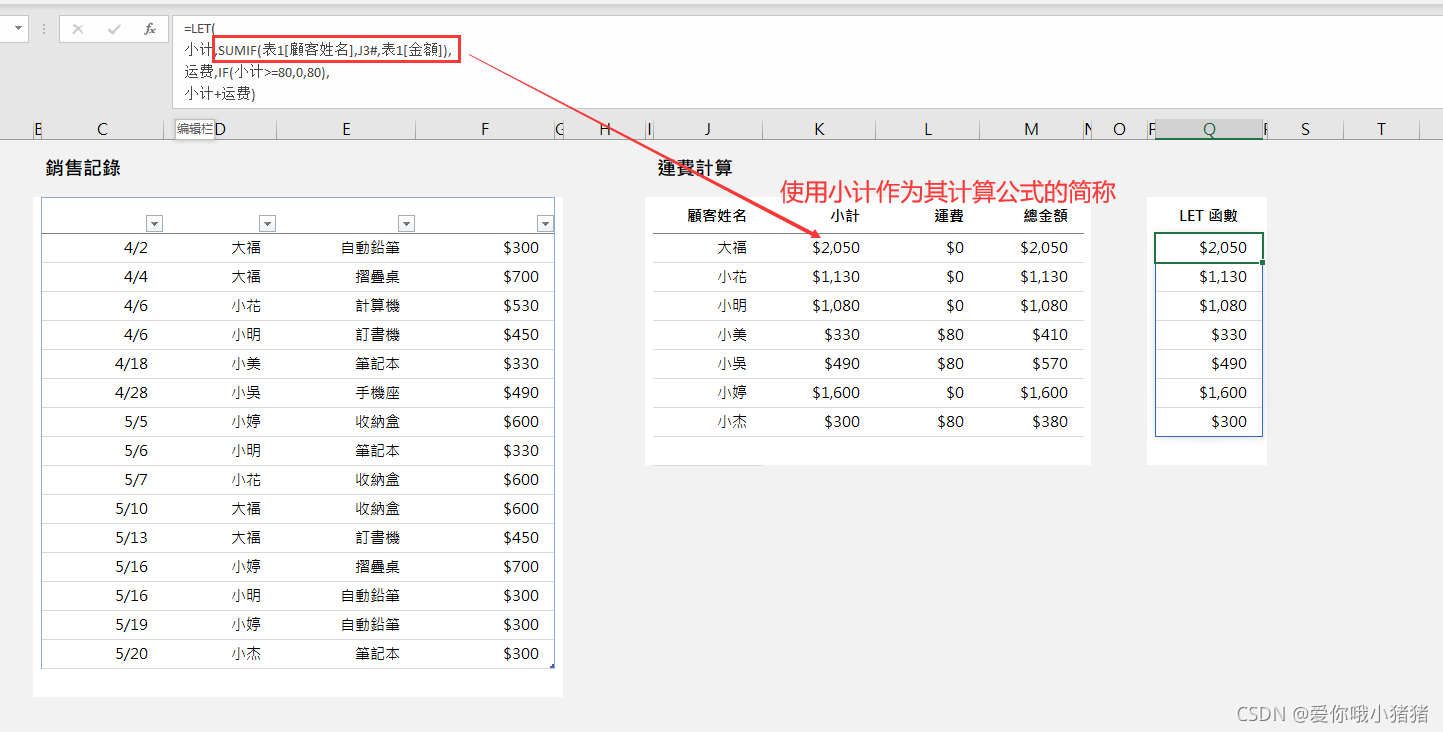Image resolution: width=1443 pixels, height=732 pixels.
Task: Select the $530 amount cell
Action: click(485, 306)
